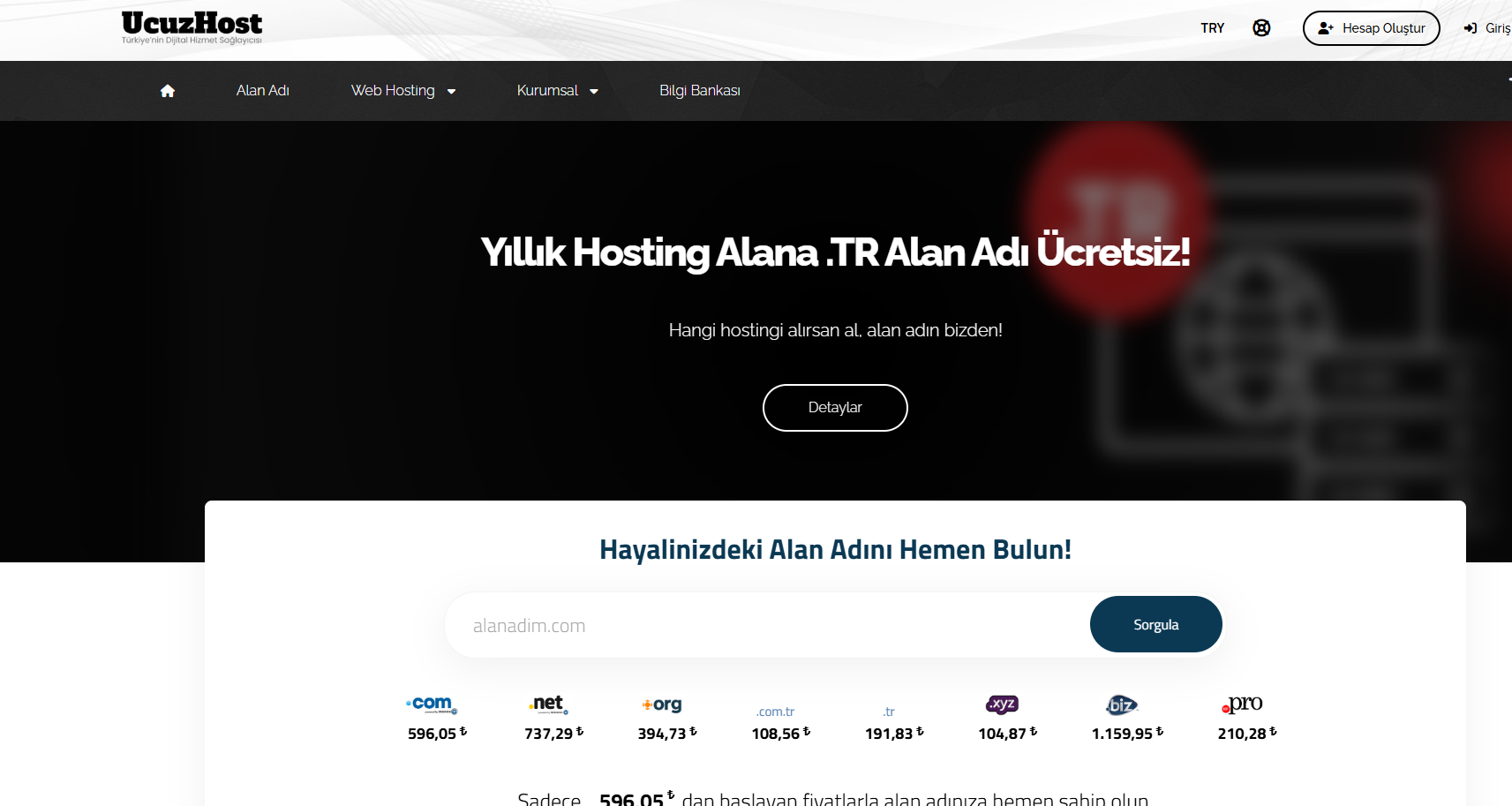Image resolution: width=1512 pixels, height=806 pixels.
Task: Select the .org domain extension icon
Action: point(662,704)
